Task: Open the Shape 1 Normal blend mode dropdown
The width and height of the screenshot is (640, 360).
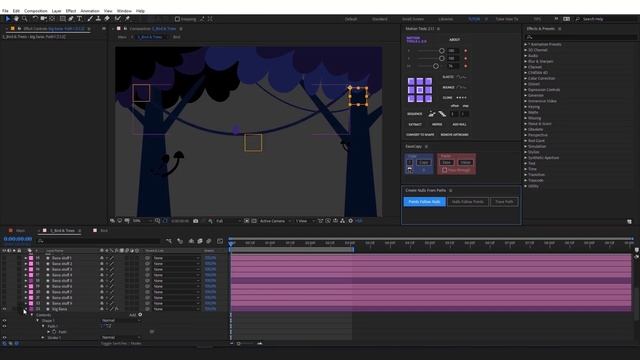Action: click(x=121, y=320)
